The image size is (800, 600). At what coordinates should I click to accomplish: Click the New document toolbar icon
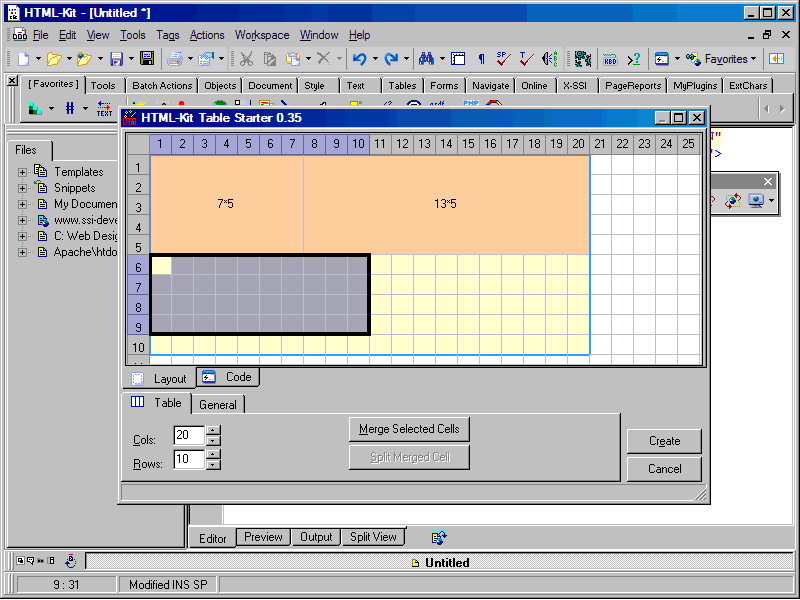point(23,59)
